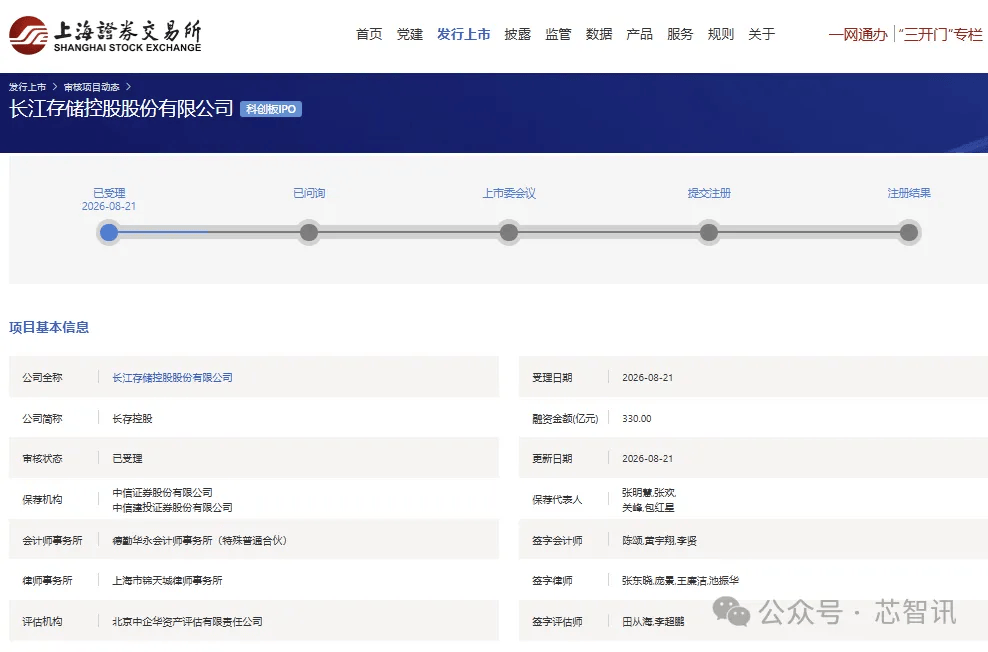Click the 注册结果 progress step dot
This screenshot has height=652, width=988.
[x=909, y=232]
